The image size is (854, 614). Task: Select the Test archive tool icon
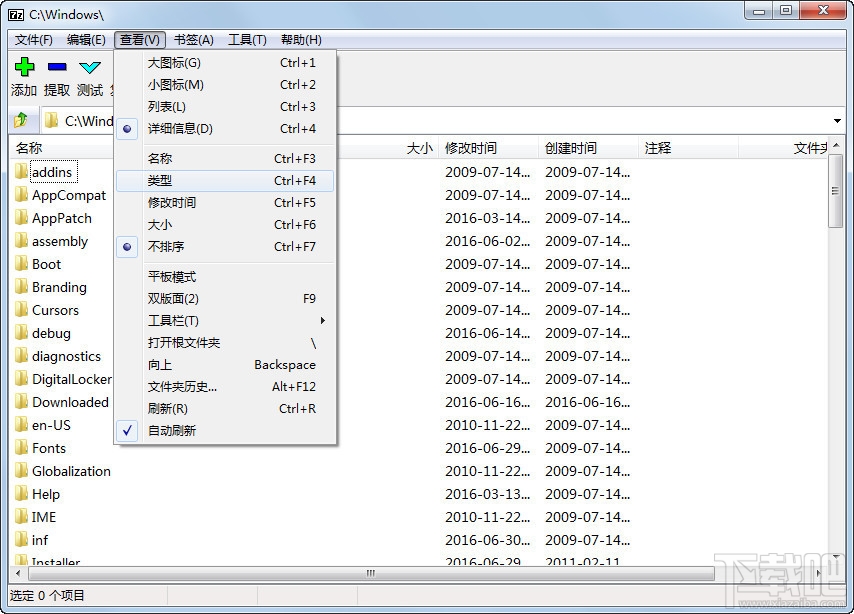[90, 68]
